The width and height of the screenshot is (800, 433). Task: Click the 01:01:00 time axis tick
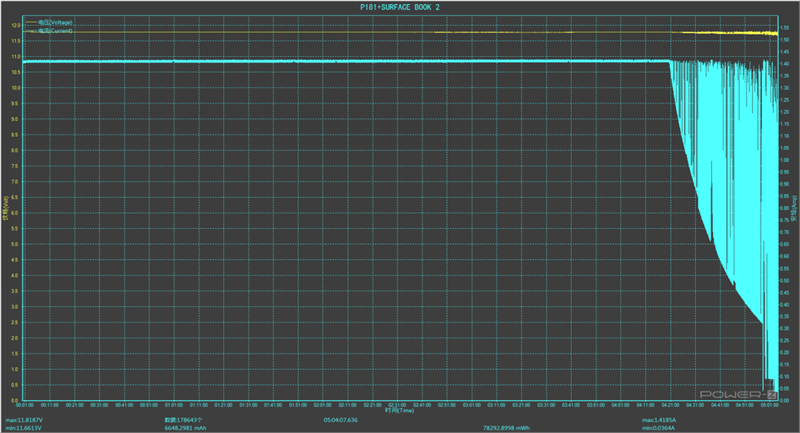pos(173,405)
